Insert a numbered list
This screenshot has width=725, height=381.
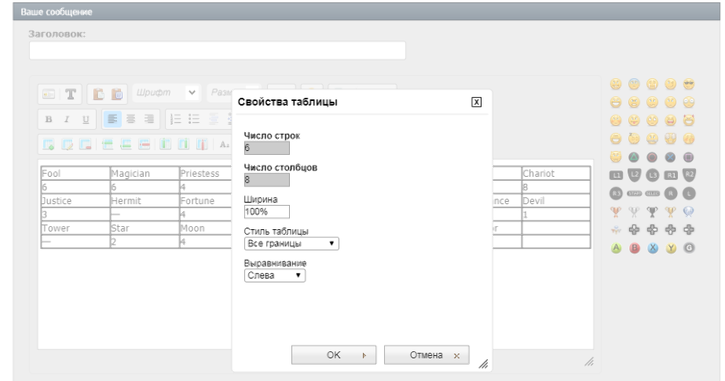pos(176,119)
